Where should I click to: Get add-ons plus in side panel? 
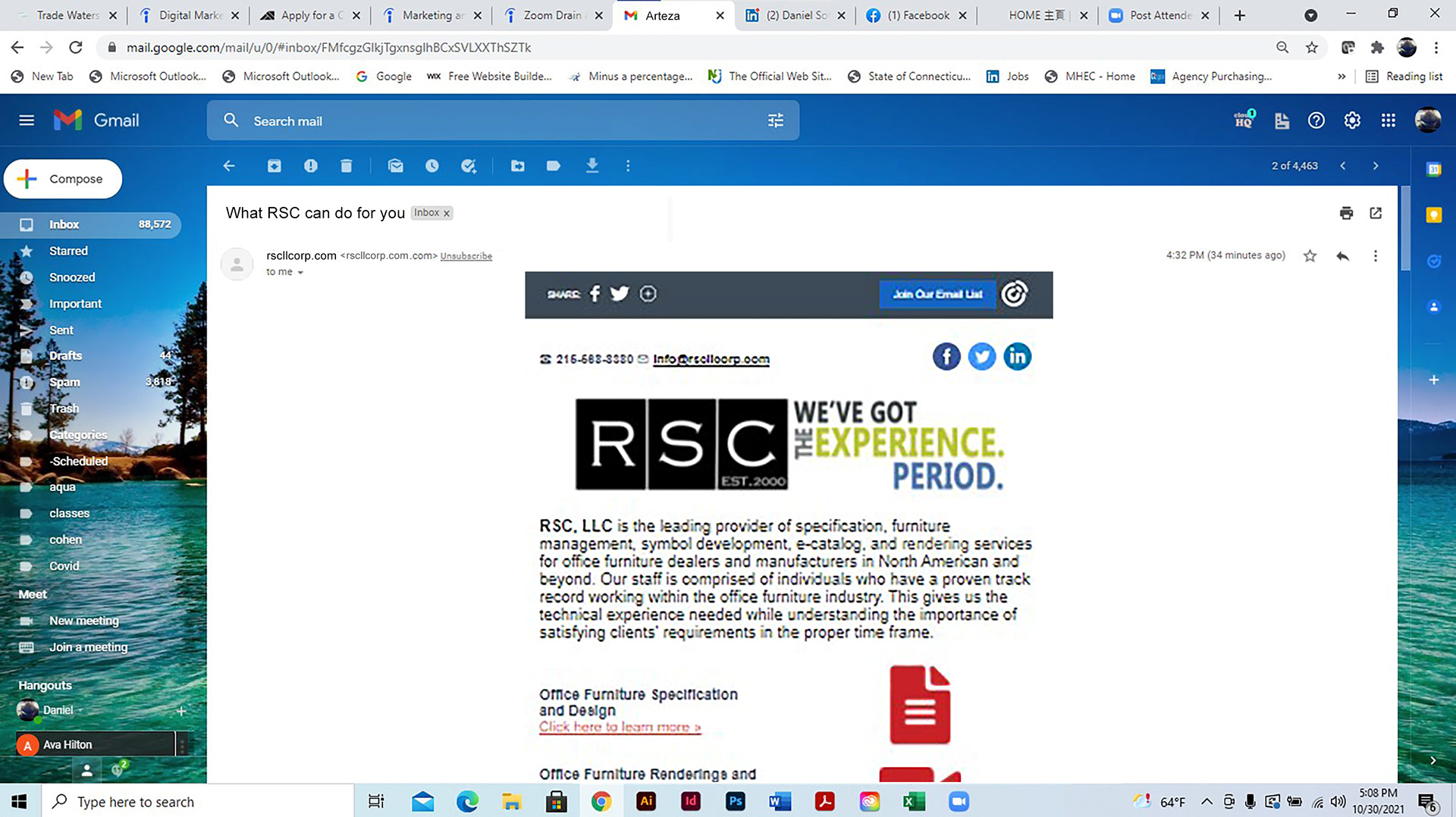(1433, 380)
